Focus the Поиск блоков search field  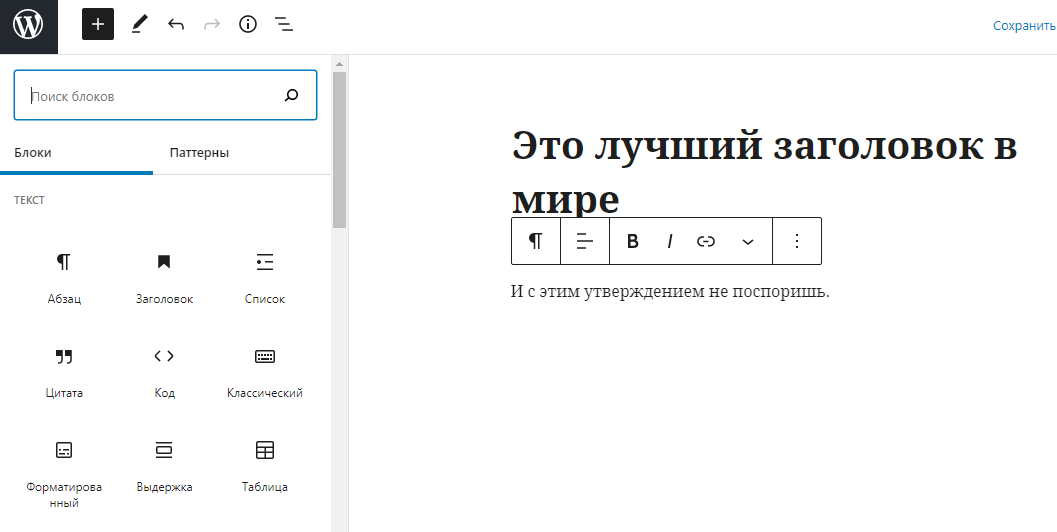pyautogui.click(x=165, y=95)
